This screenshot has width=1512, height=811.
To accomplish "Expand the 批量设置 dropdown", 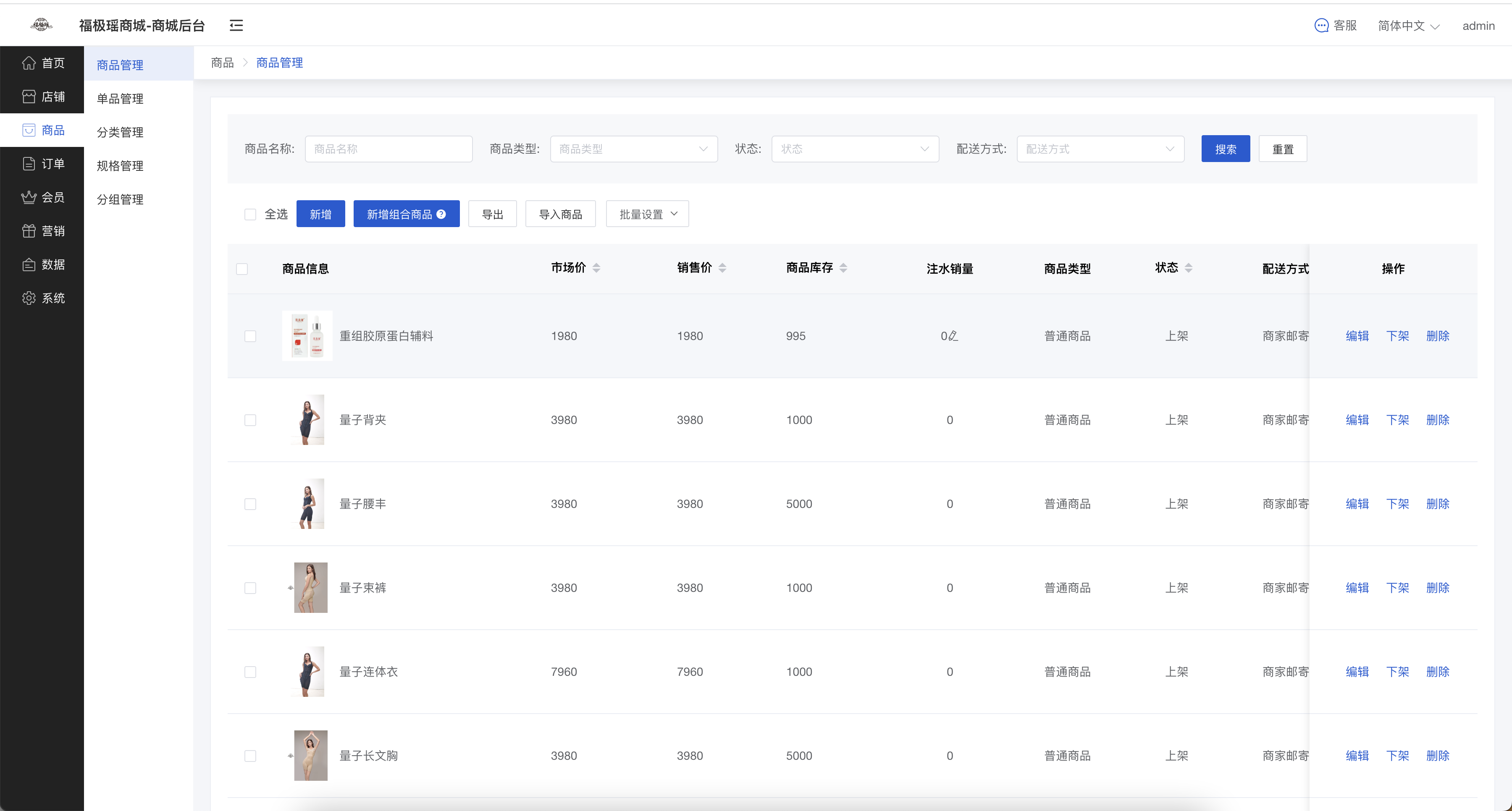I will [647, 214].
